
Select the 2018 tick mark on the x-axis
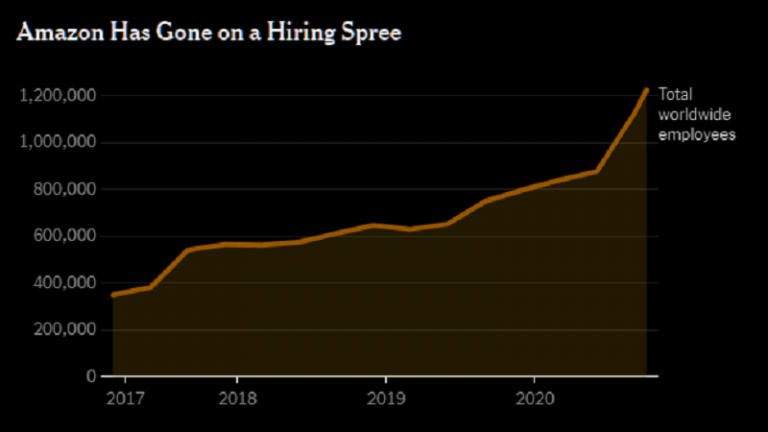tap(237, 381)
